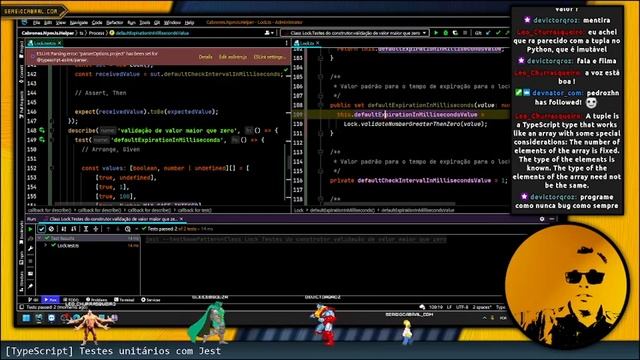Open the View menu

[61, 23]
